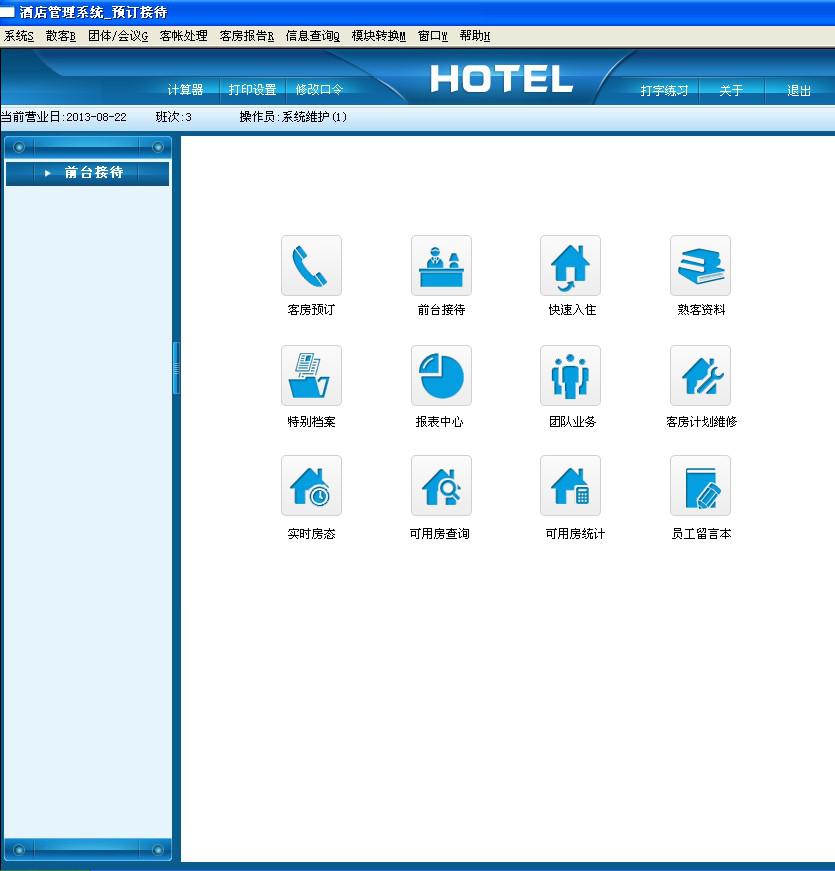Open the 团体/会议G menu
The image size is (835, 871).
click(x=118, y=36)
